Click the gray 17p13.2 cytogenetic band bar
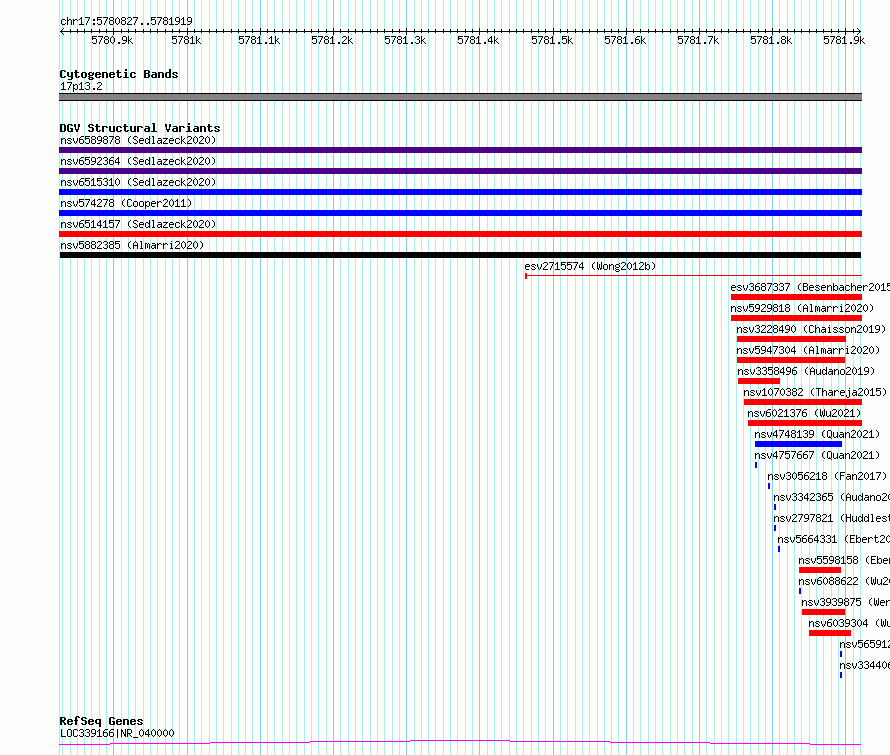 pos(460,97)
